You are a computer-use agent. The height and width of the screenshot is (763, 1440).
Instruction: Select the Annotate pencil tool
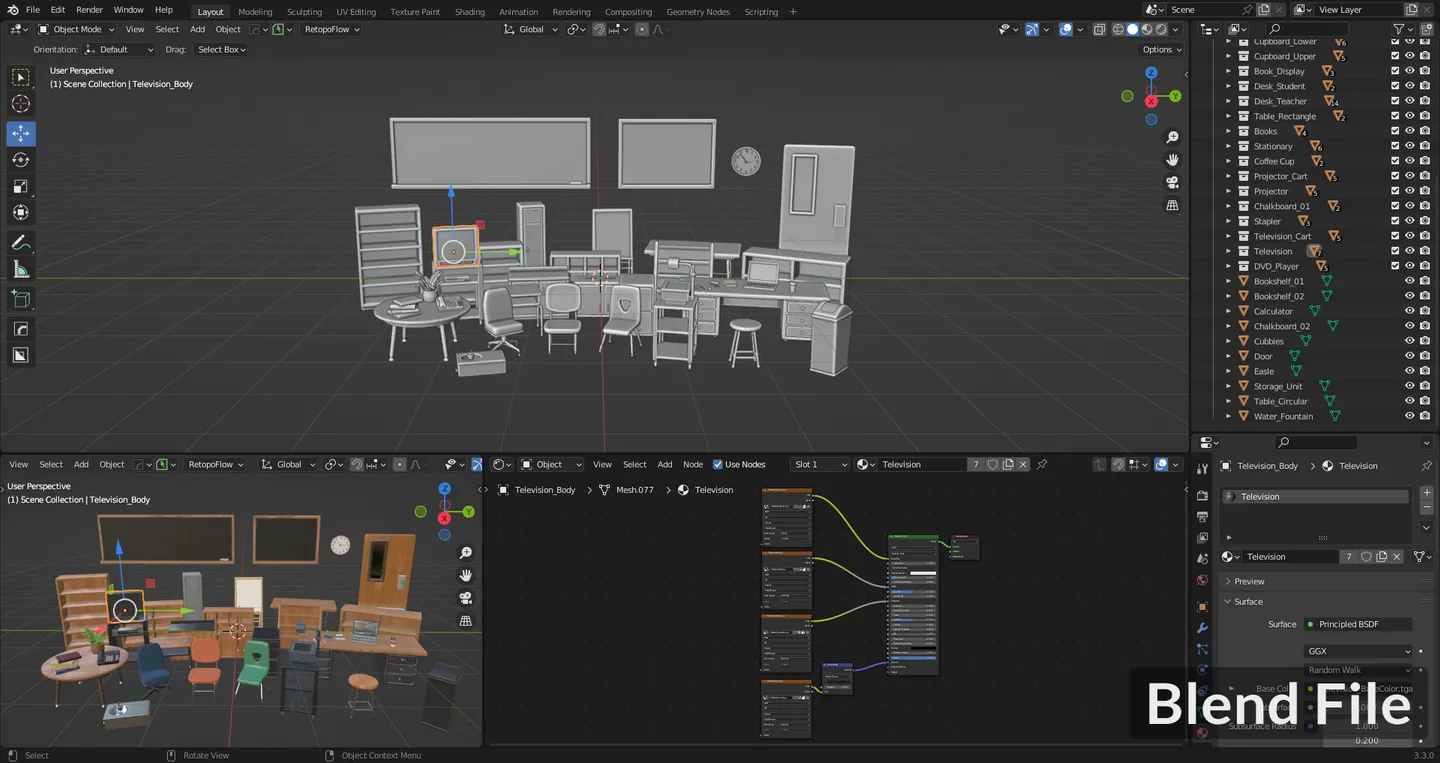(x=20, y=243)
